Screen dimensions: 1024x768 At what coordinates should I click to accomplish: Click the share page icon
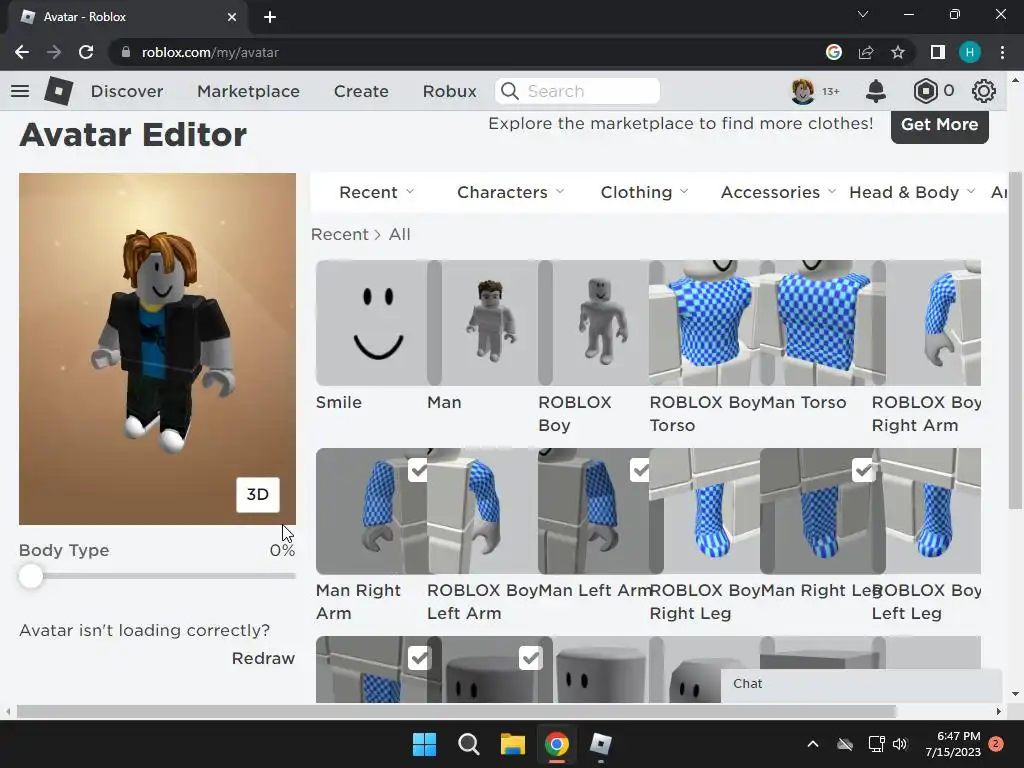pyautogui.click(x=866, y=52)
